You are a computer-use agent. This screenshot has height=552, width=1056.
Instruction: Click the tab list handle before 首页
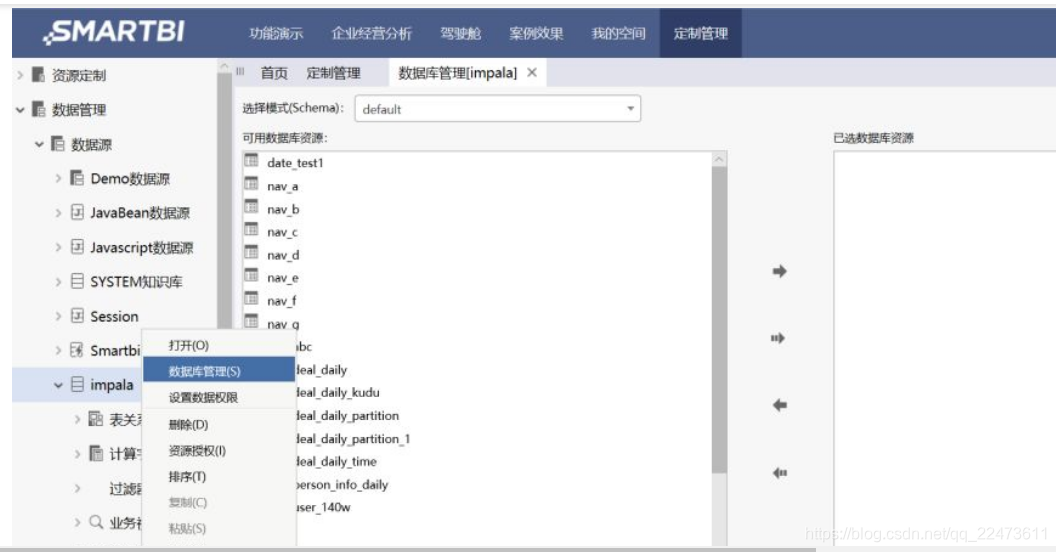[240, 71]
